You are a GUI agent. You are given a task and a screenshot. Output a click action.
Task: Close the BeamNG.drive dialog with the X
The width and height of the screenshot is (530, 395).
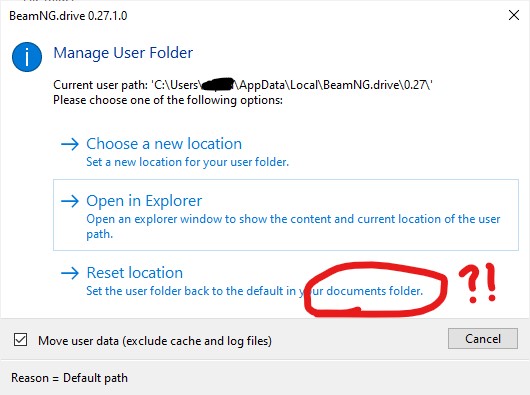(x=514, y=15)
